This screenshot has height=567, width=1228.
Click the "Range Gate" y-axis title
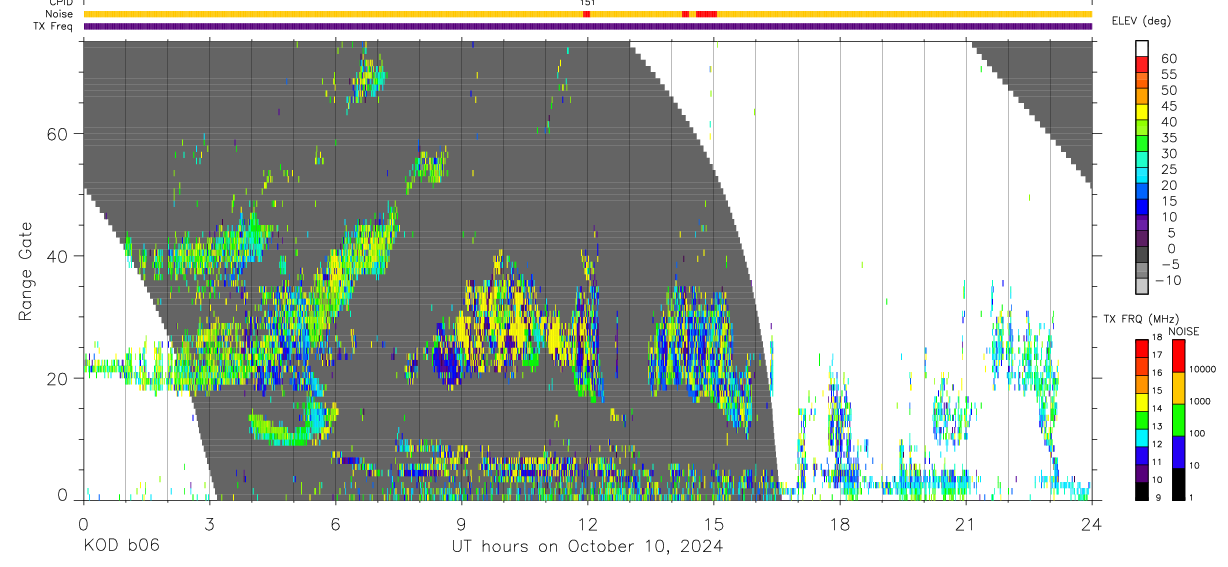pyautogui.click(x=27, y=272)
